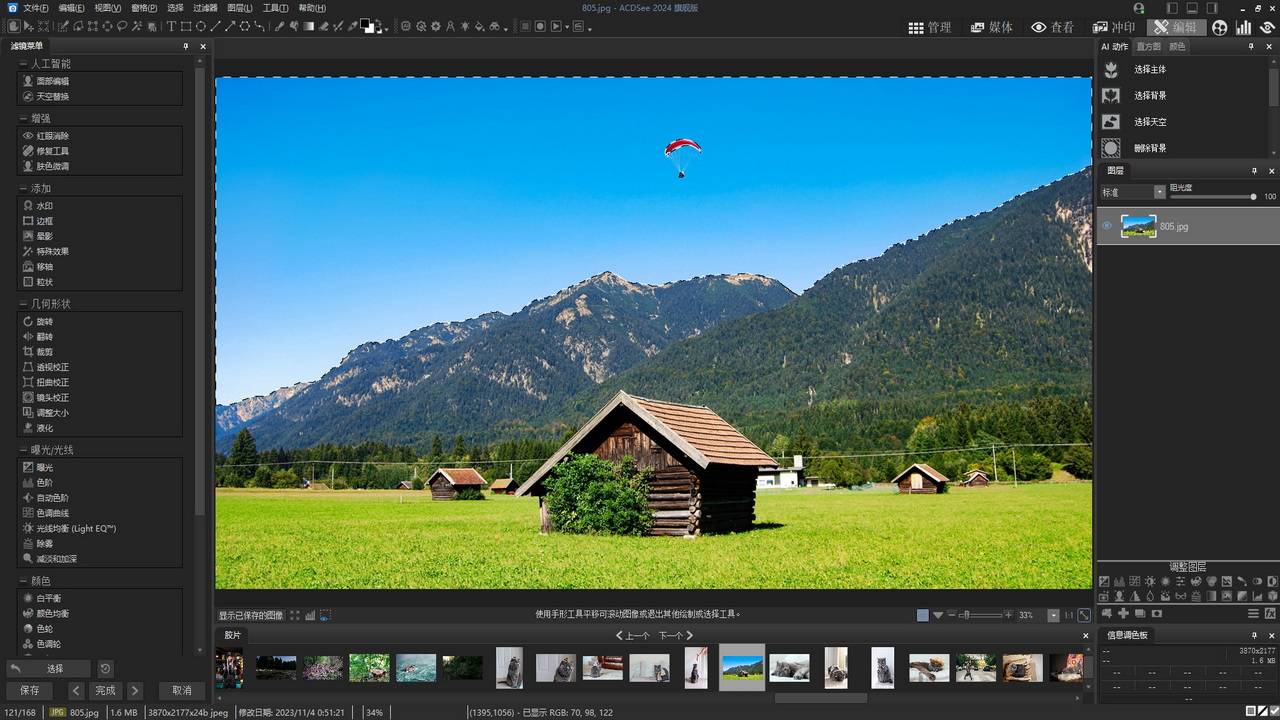
Task: Open the 标准 blend mode dropdown
Action: (x=1160, y=192)
